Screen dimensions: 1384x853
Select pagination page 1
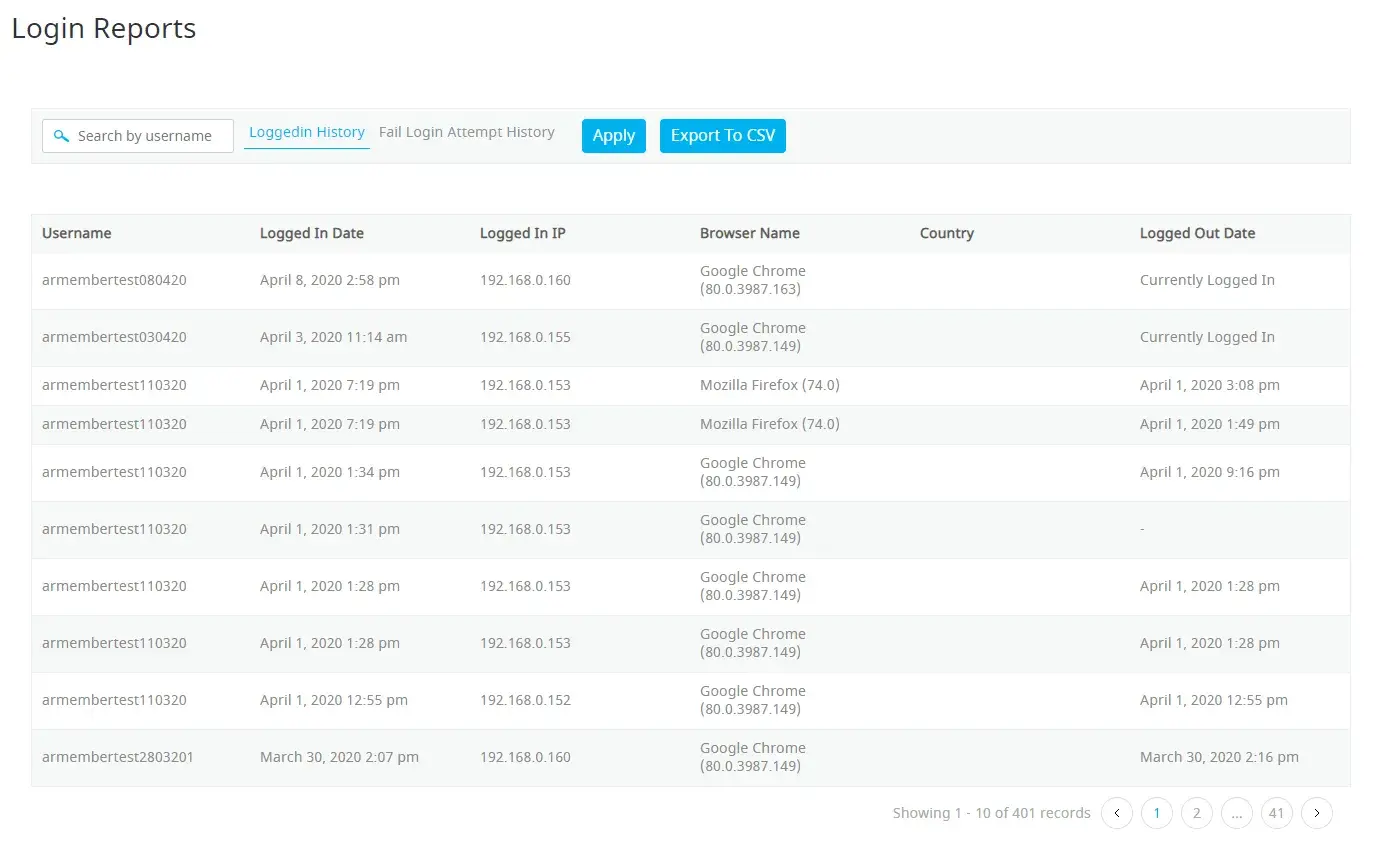tap(1157, 813)
